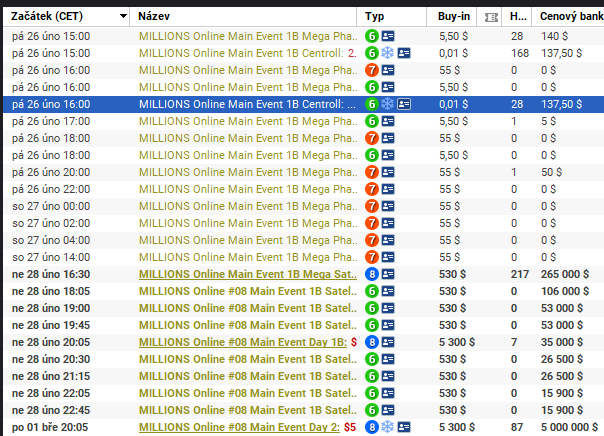Viewport: 604px width, 436px height.
Task: Sort by the H... players column header
Action: point(518,16)
